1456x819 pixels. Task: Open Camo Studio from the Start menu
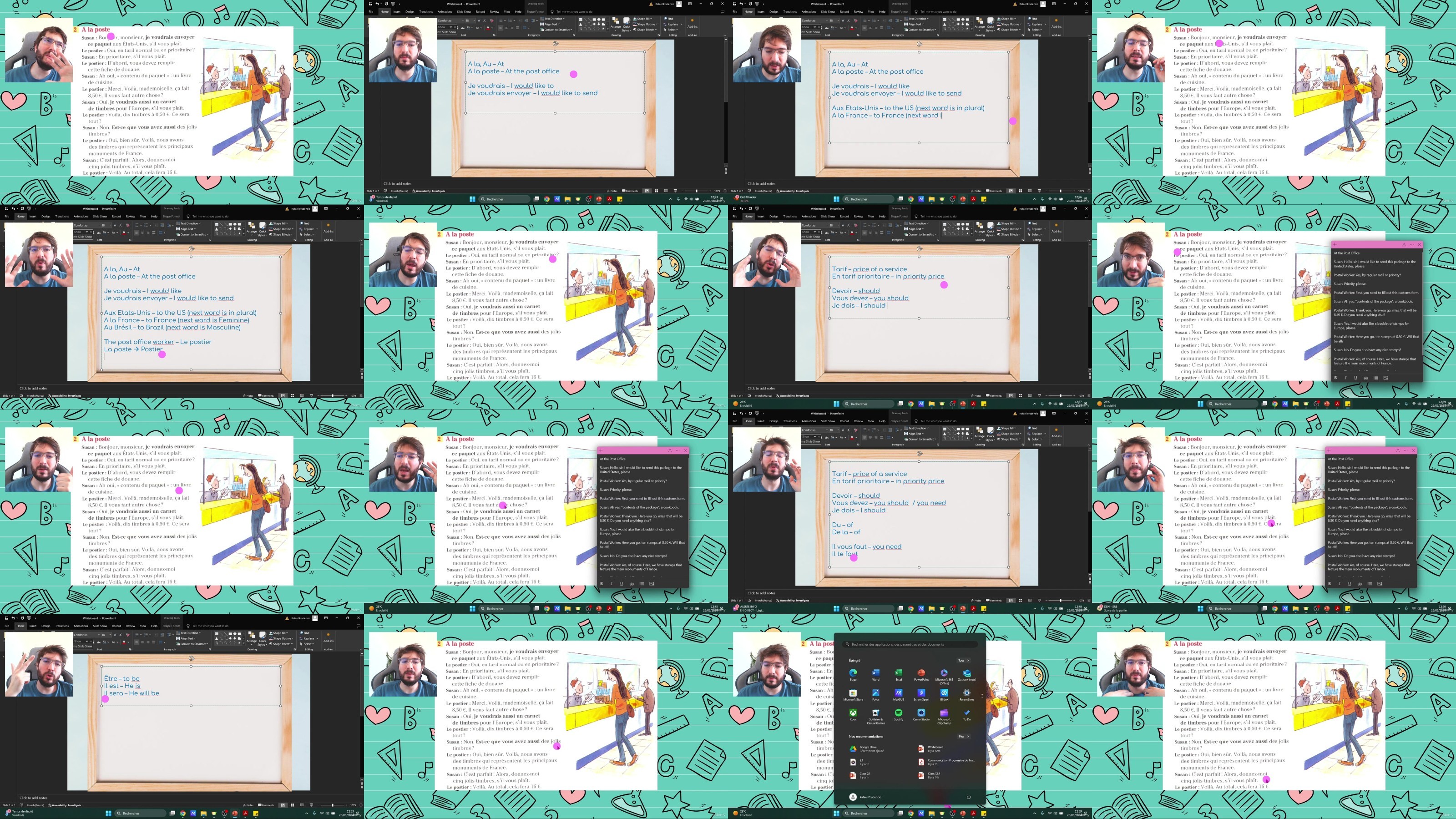pos(921,715)
